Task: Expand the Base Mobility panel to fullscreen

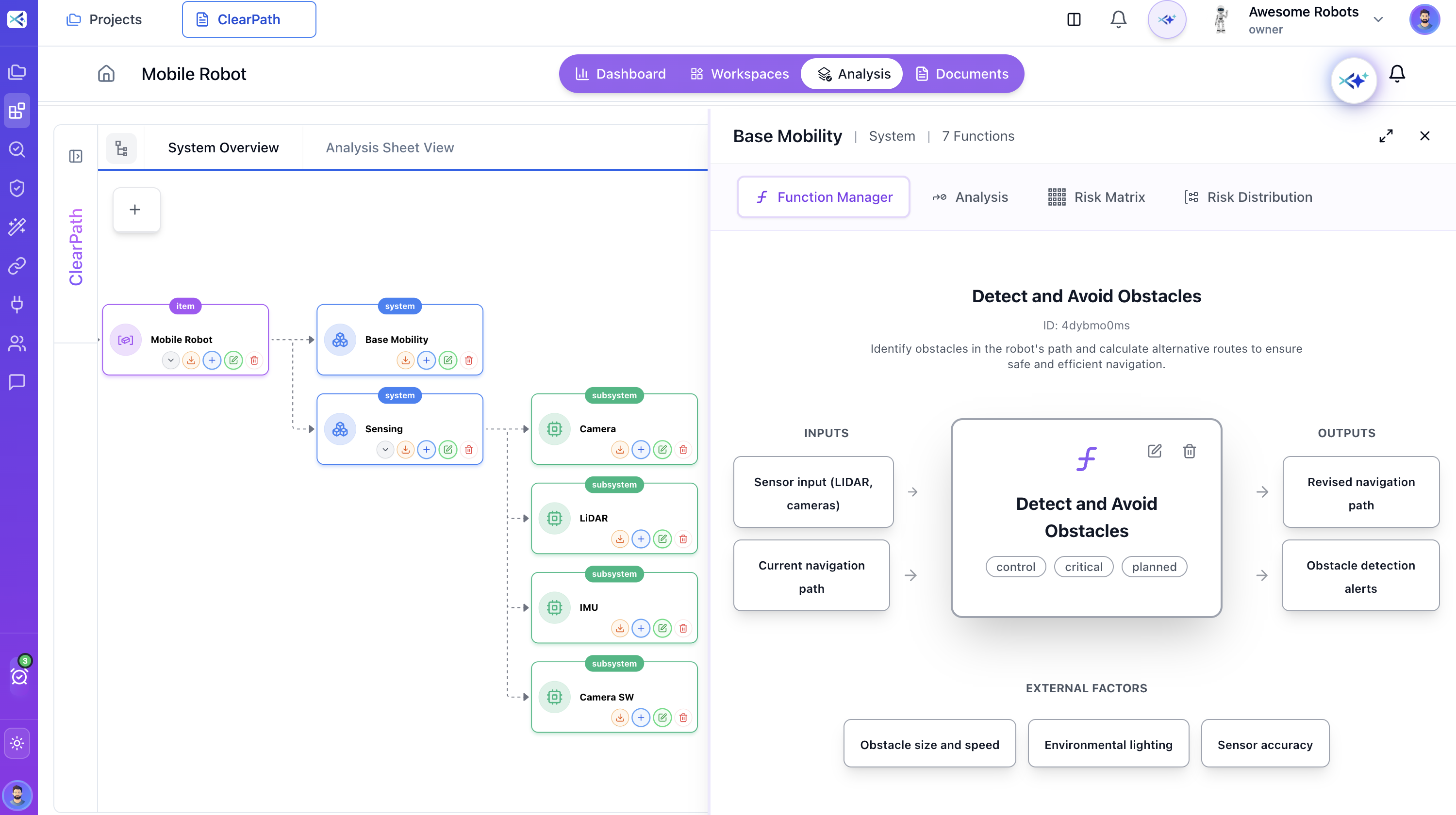Action: [1386, 136]
